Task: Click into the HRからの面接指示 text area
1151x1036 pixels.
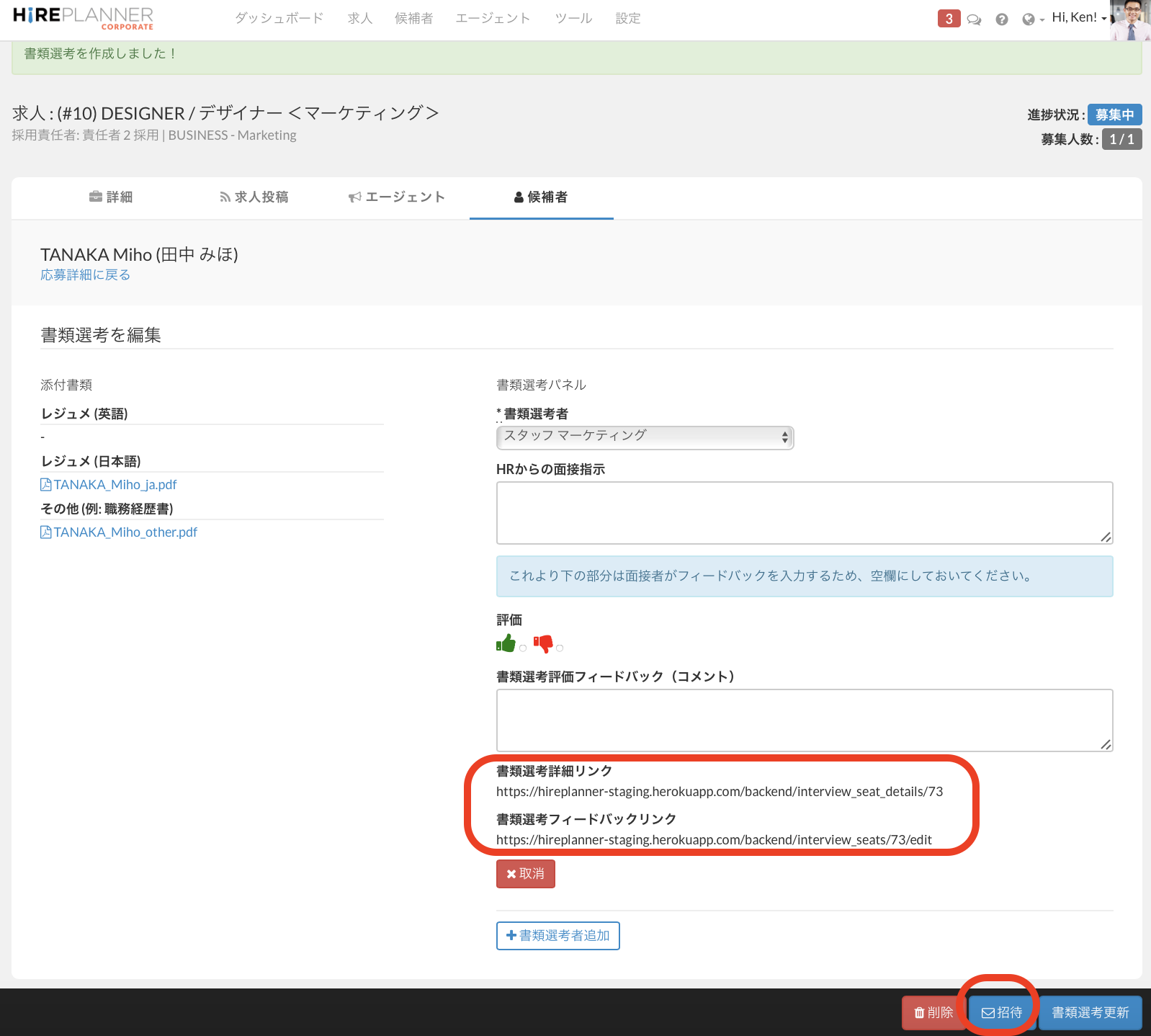Action: point(804,512)
